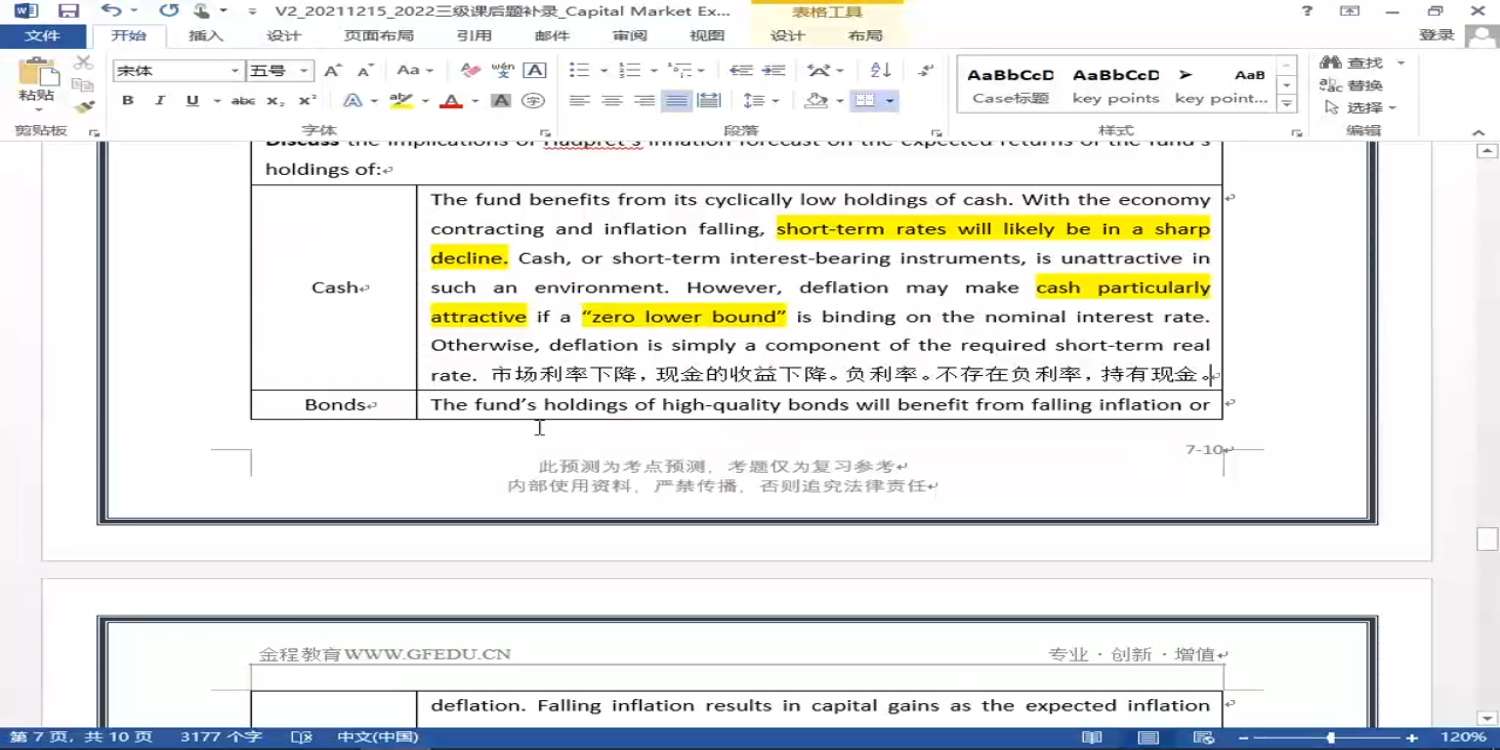Toggle Italic formatting
This screenshot has width=1500, height=750.
[x=159, y=101]
